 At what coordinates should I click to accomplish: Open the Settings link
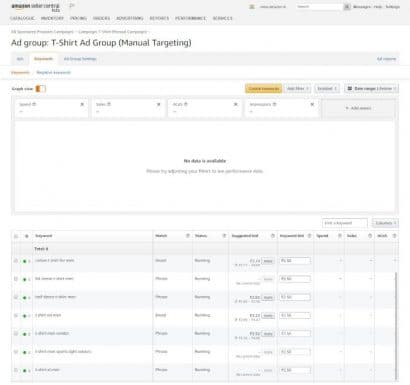393,7
